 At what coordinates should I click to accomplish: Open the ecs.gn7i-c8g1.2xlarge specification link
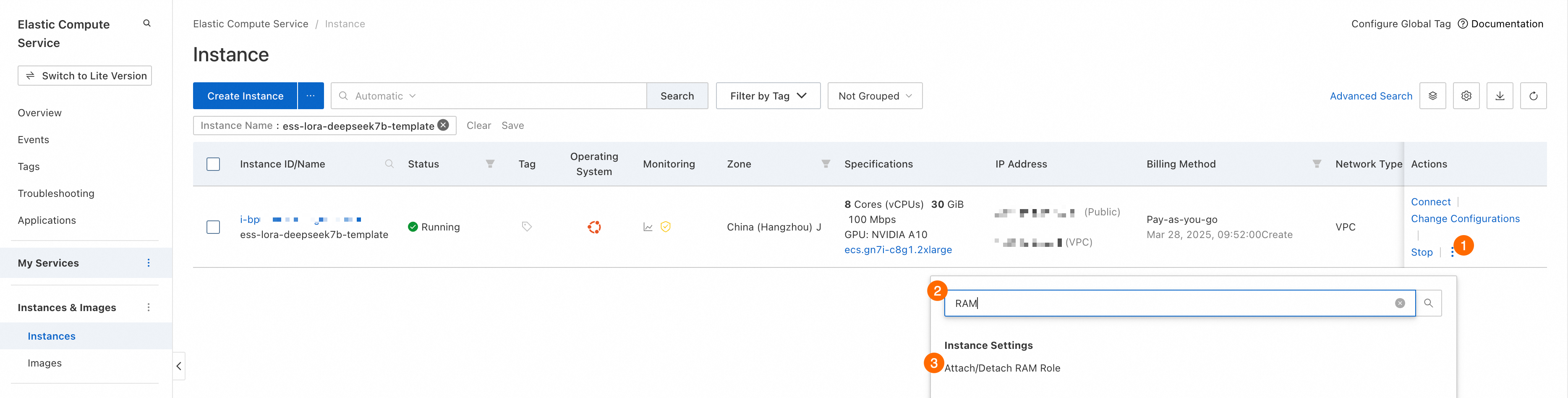point(898,250)
